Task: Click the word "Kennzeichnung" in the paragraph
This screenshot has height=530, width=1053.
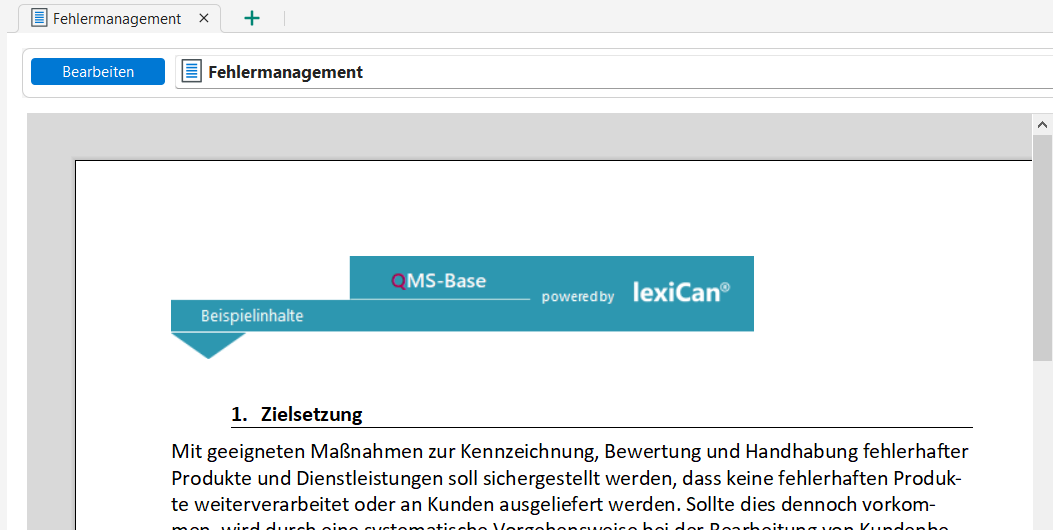Action: click(538, 452)
